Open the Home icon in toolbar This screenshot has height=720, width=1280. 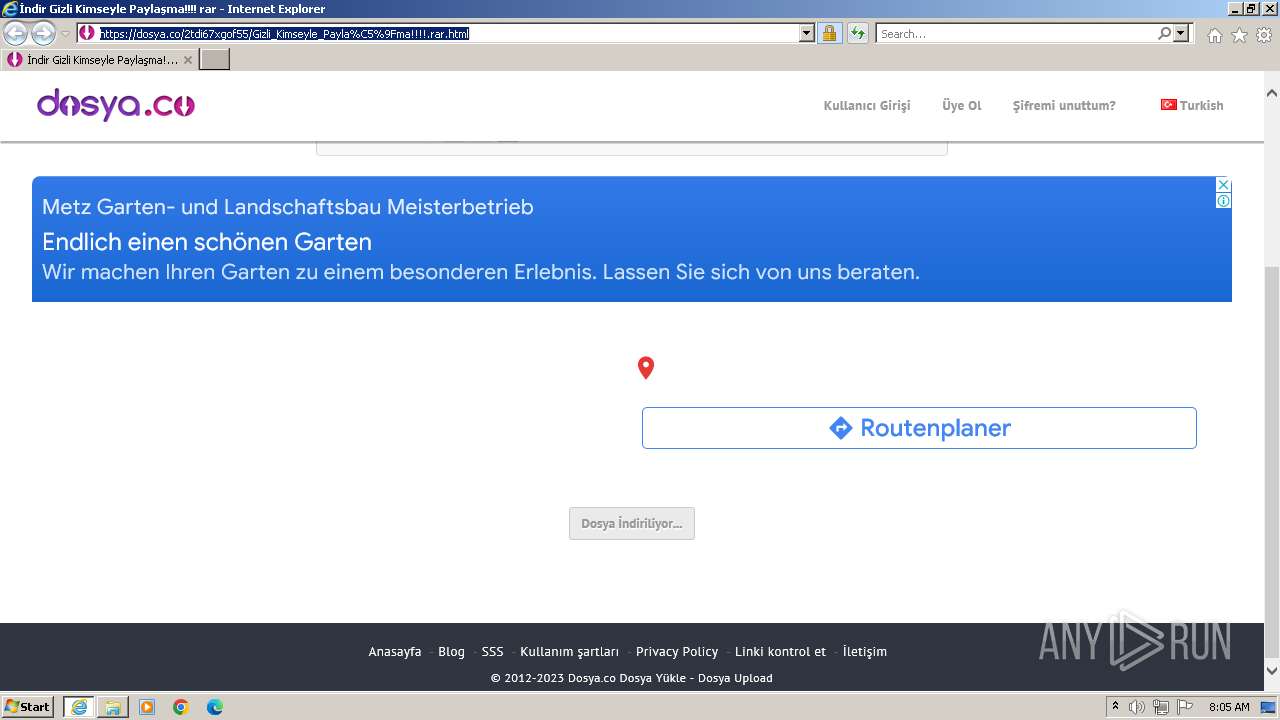1214,35
